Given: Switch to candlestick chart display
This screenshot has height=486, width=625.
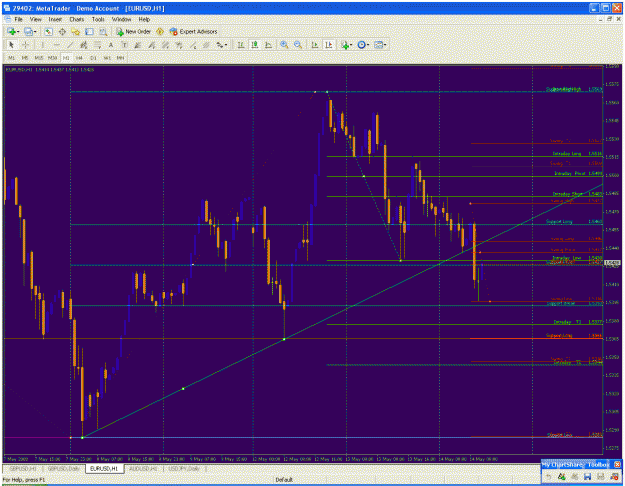Looking at the screenshot, I should point(254,45).
